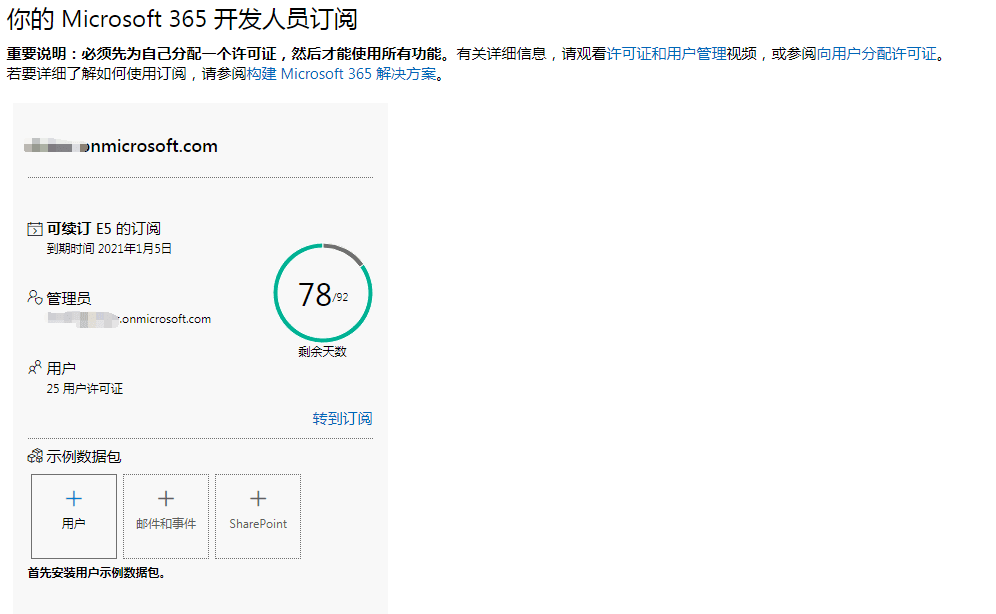Viewport: 996px width, 614px height.
Task: Click the administrator email under 管理员
Action: point(129,319)
